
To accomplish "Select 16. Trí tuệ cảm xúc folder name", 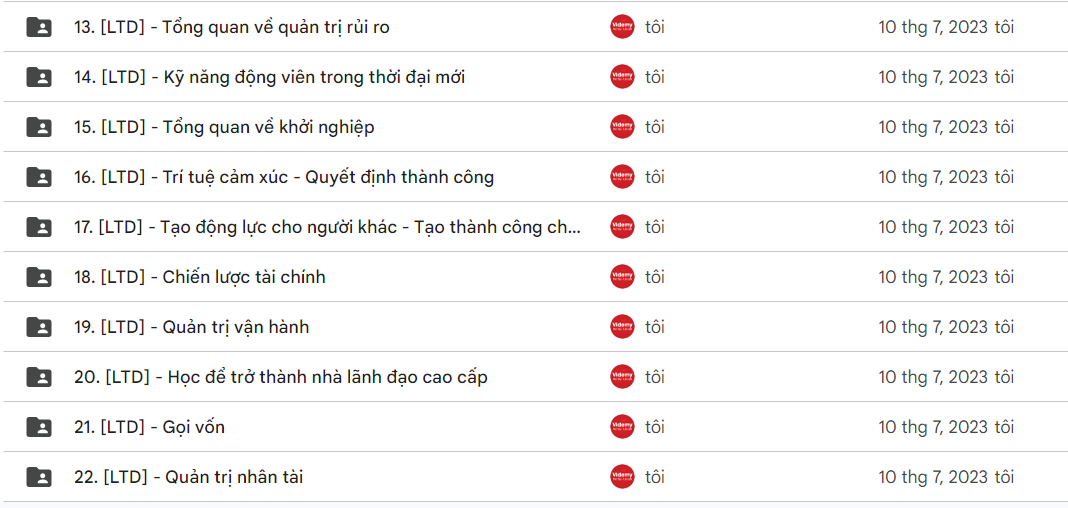I will [x=284, y=177].
